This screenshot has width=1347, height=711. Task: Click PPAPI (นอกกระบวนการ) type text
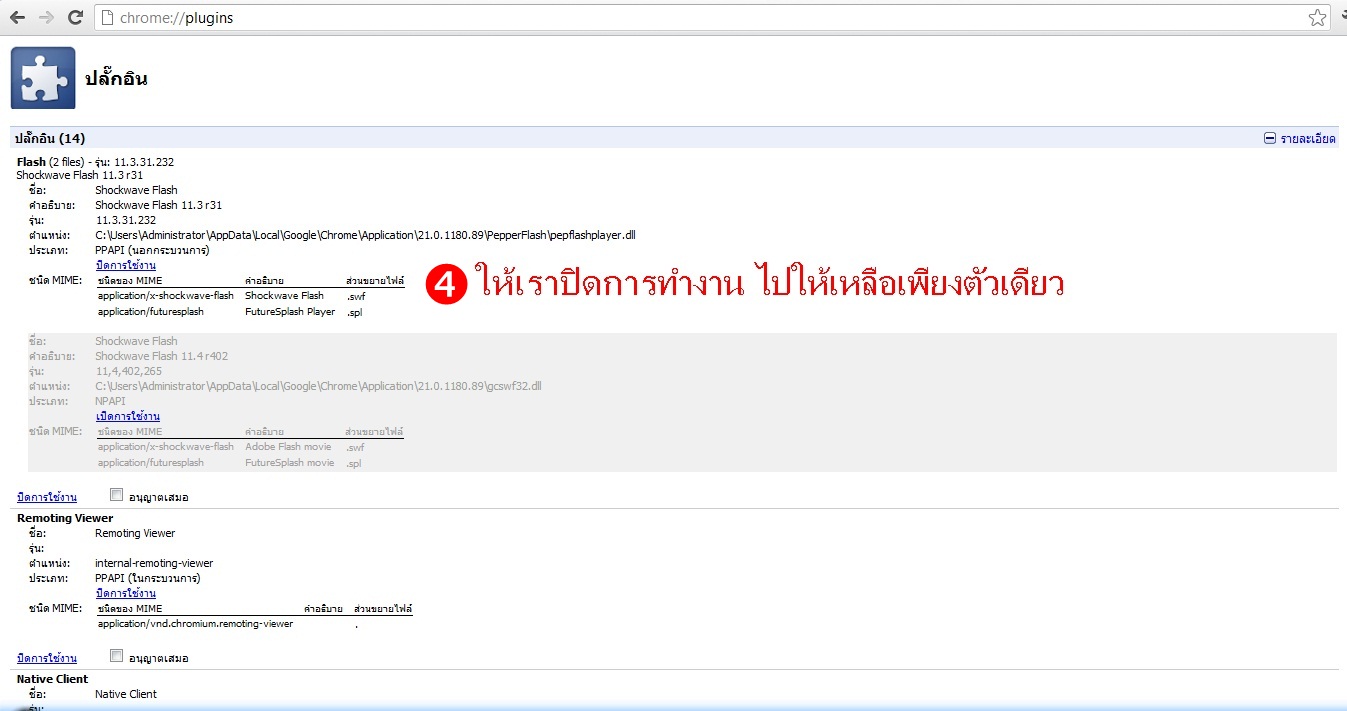152,250
